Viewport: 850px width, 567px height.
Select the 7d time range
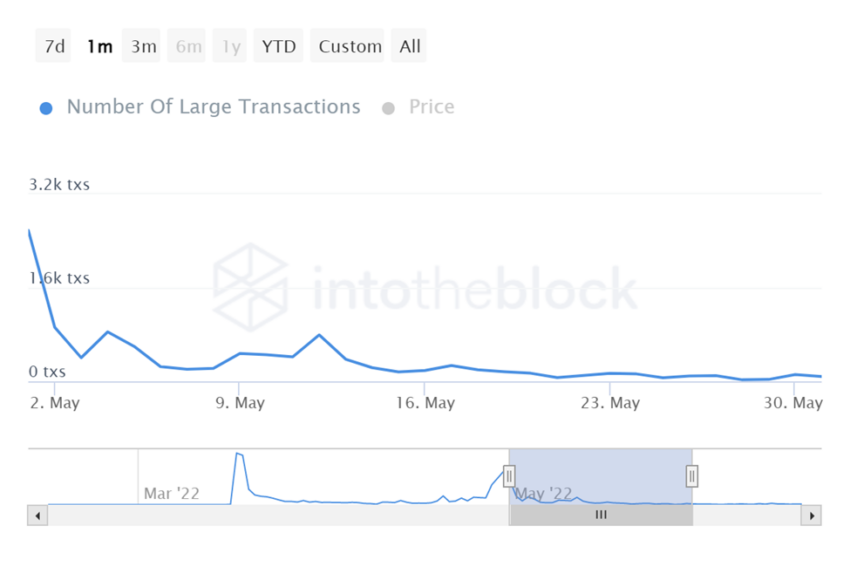(54, 46)
